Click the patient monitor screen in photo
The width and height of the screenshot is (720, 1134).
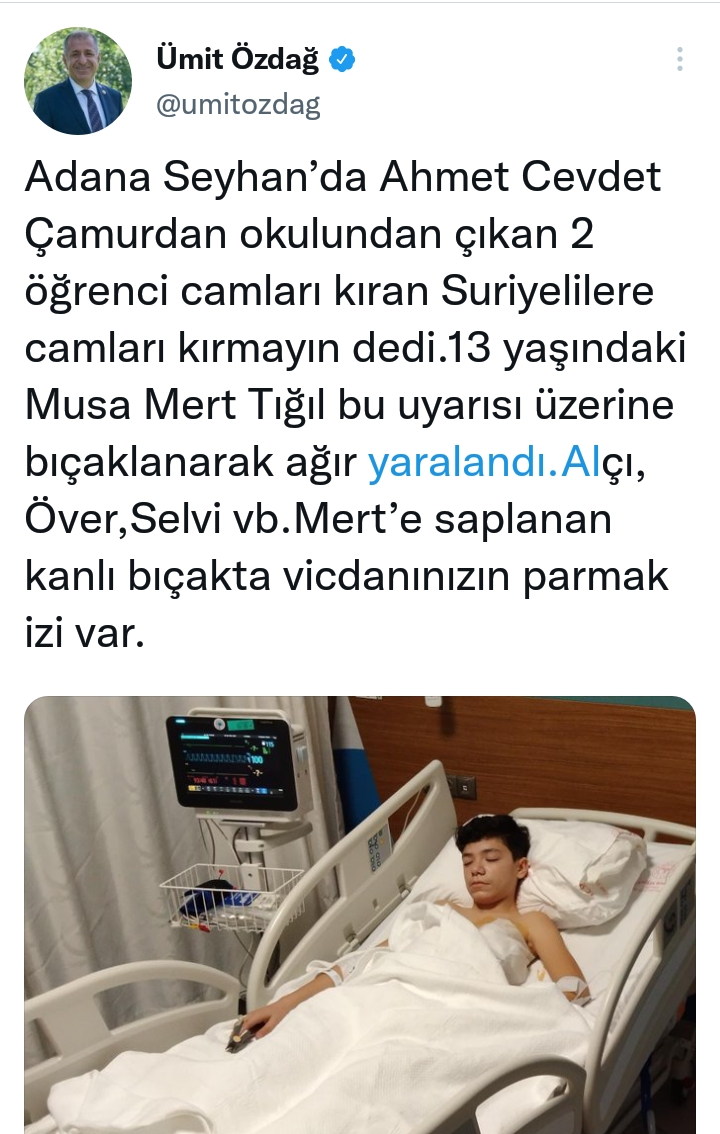click(231, 761)
